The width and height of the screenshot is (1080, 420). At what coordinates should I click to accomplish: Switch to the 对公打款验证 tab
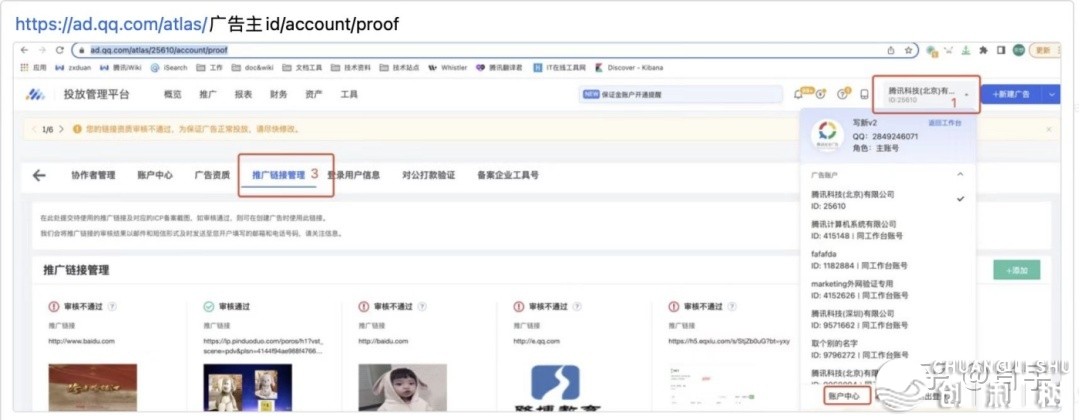[x=428, y=175]
